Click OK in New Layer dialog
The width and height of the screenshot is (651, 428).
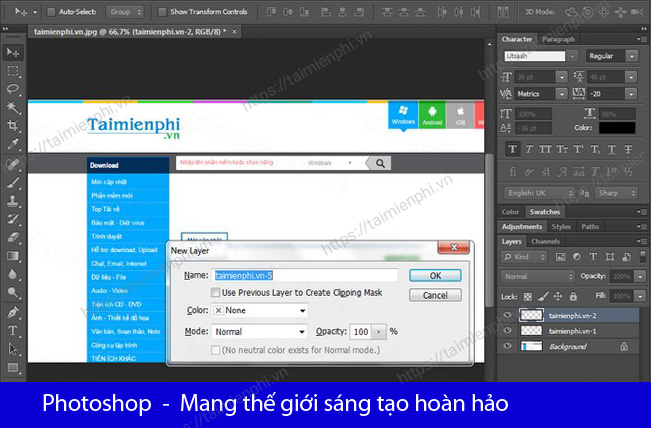(435, 276)
